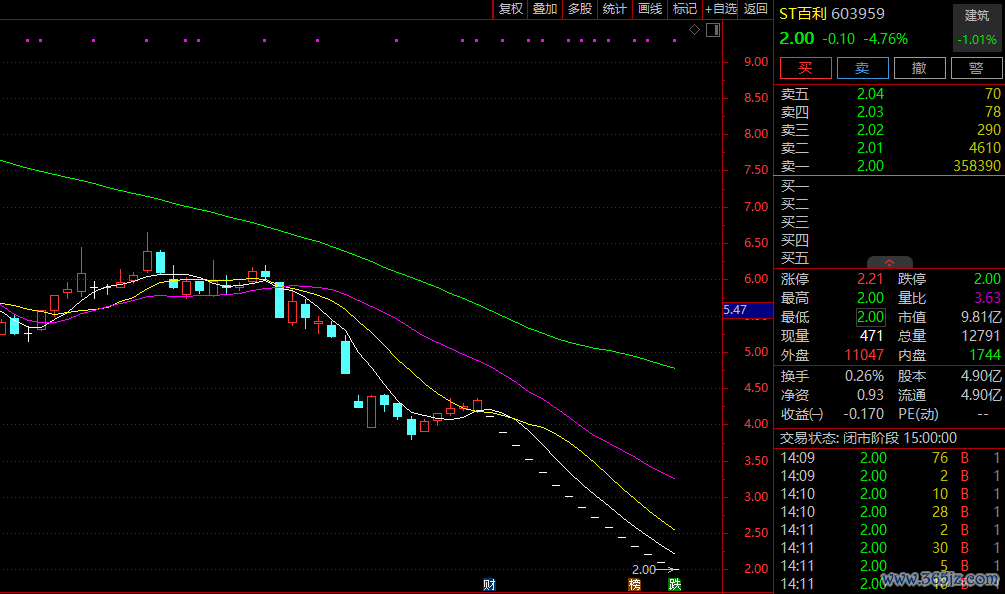
Task: Open the 统计 statistics tool
Action: click(x=615, y=9)
